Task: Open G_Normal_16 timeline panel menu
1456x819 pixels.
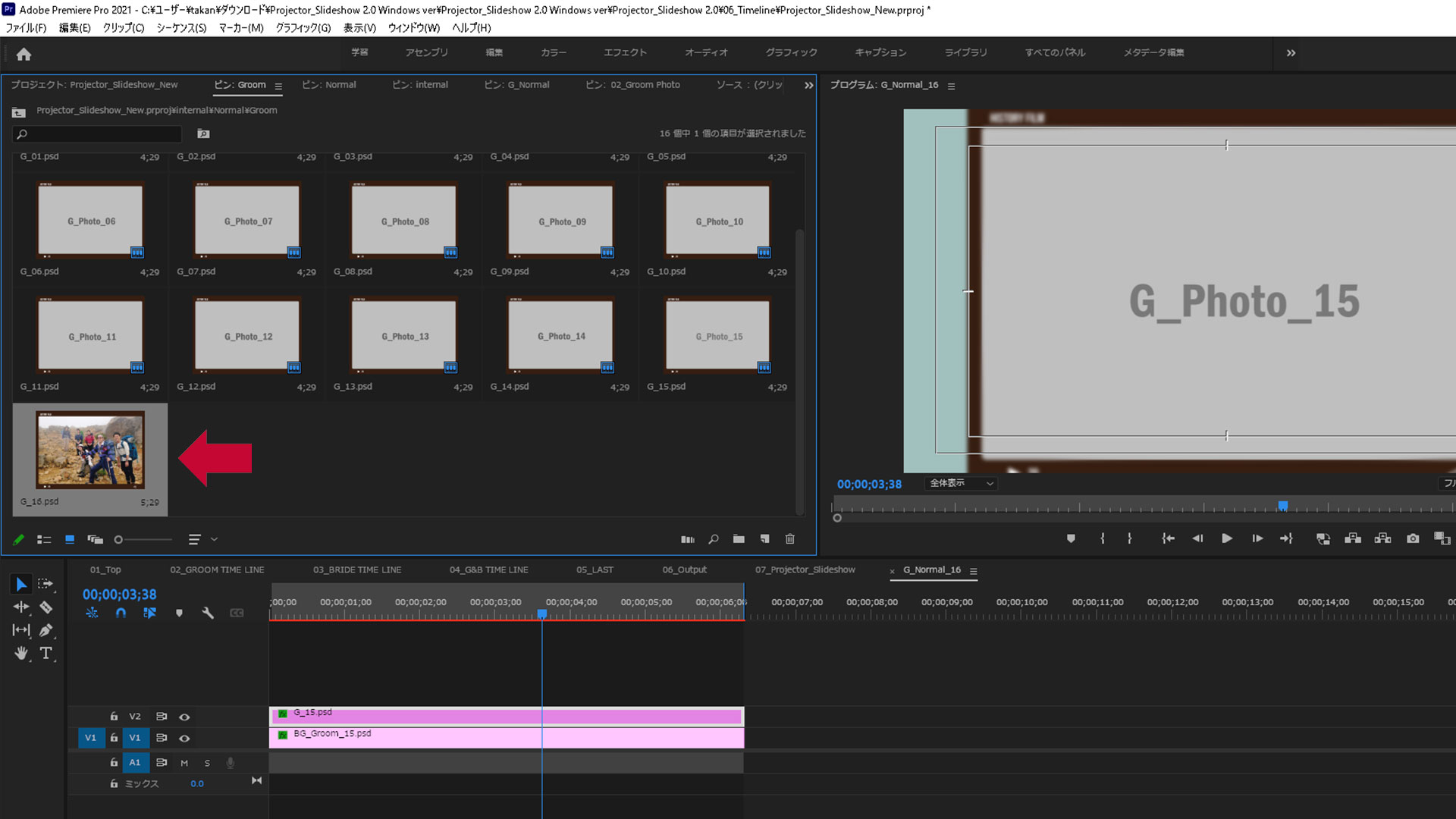Action: click(x=974, y=571)
